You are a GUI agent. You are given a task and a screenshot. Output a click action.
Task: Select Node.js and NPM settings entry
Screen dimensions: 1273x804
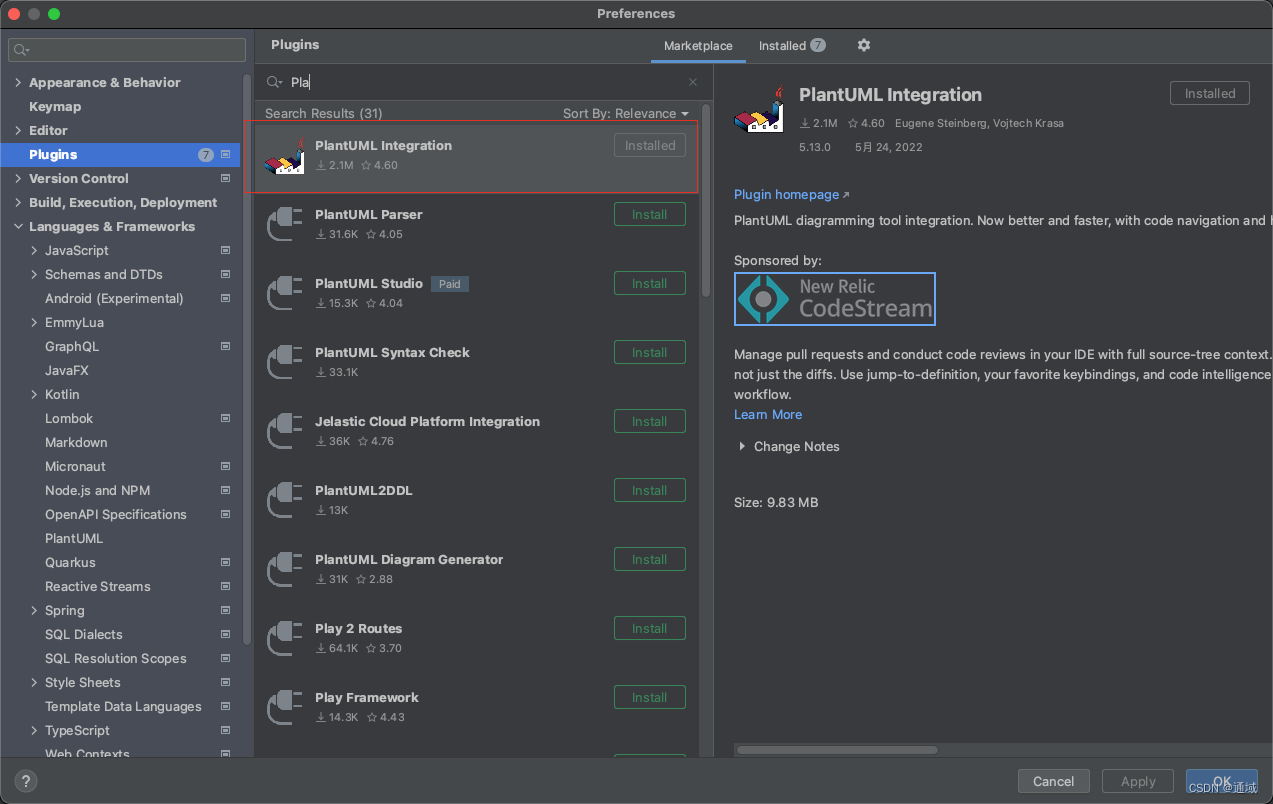tap(97, 491)
